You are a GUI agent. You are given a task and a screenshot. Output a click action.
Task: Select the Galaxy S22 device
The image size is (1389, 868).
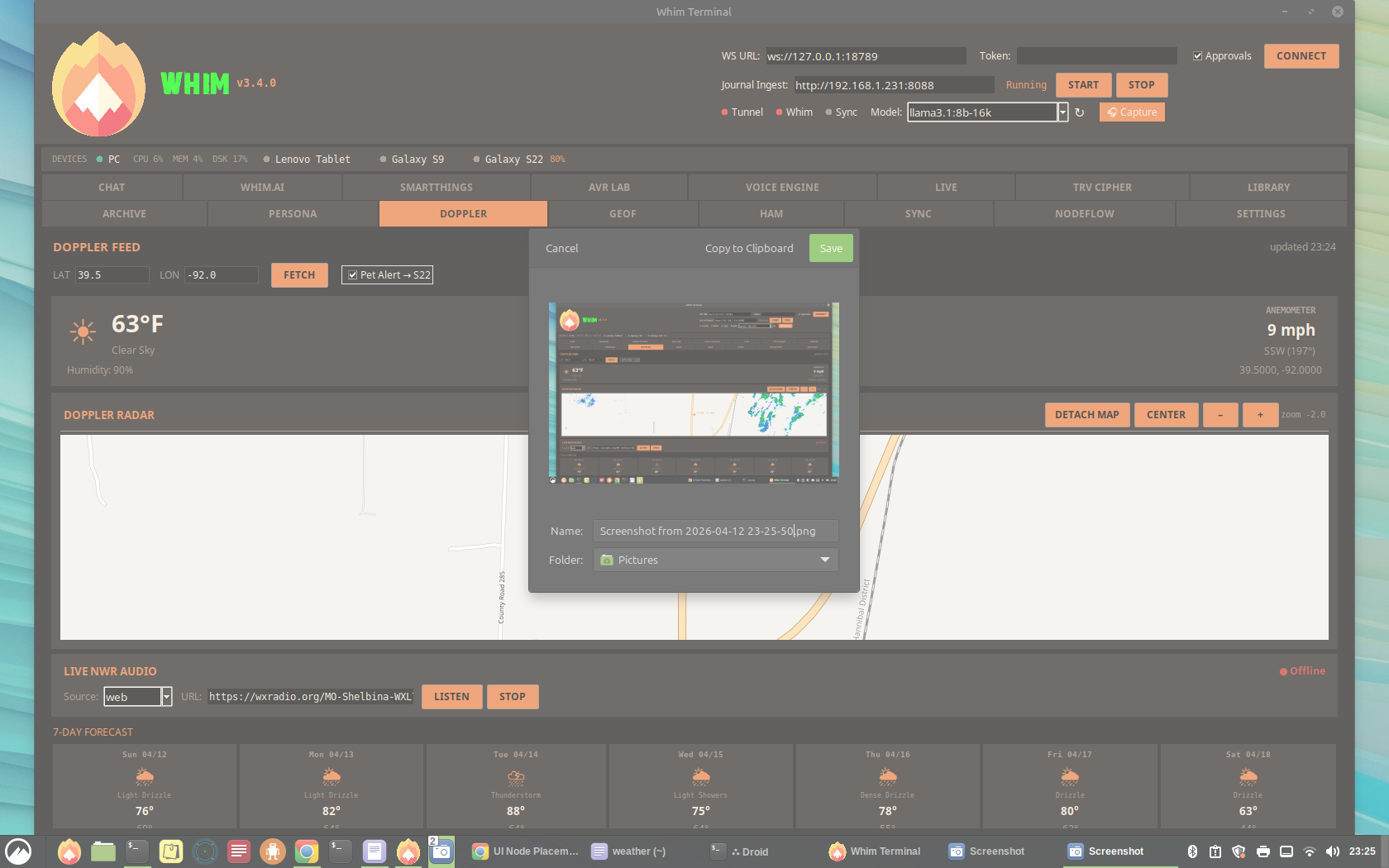pos(513,160)
